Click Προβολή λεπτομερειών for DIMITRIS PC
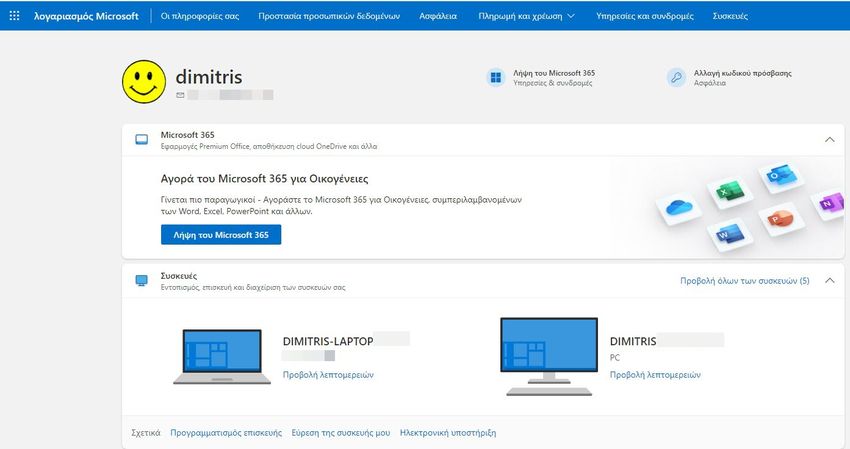Image resolution: width=850 pixels, height=449 pixels. click(655, 375)
